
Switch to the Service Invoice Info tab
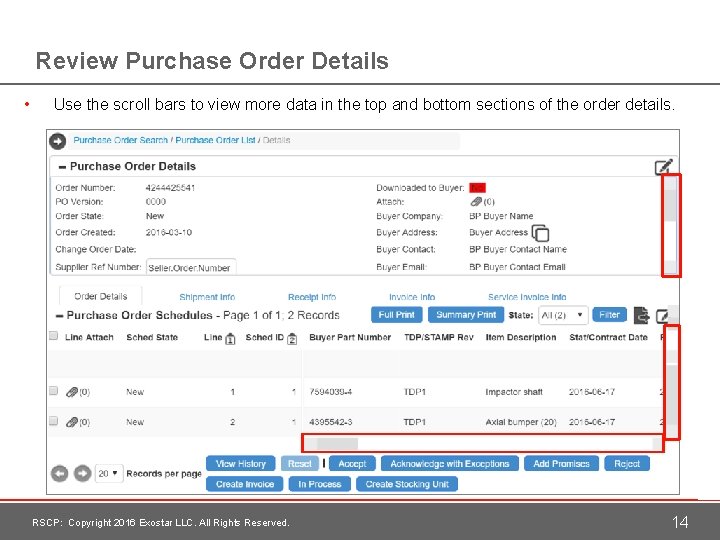527,297
